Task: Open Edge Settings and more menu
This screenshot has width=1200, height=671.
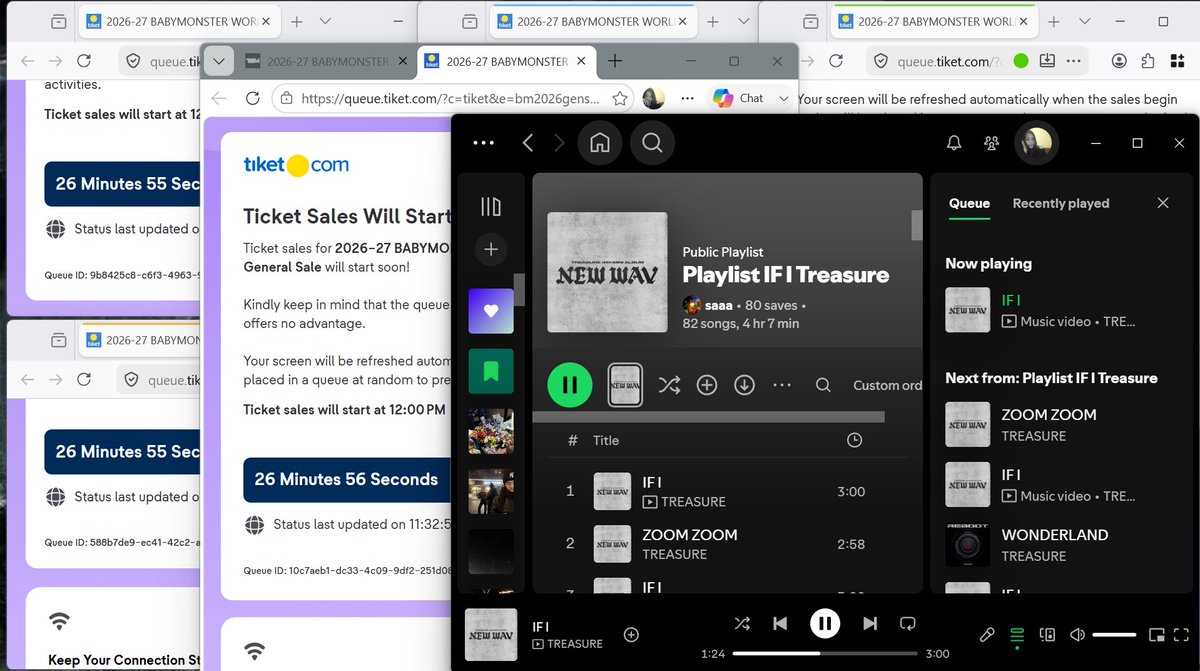Action: point(687,98)
